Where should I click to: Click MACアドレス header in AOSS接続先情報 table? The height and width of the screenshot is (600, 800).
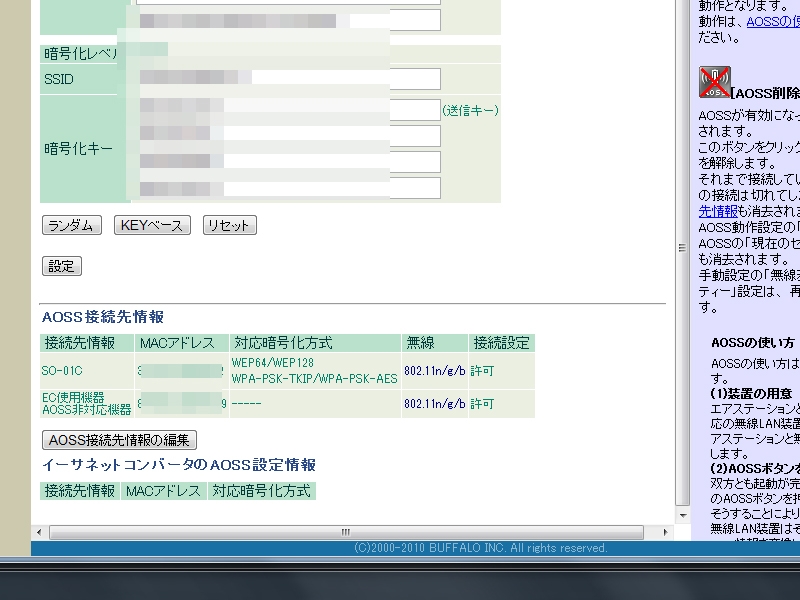click(x=182, y=343)
